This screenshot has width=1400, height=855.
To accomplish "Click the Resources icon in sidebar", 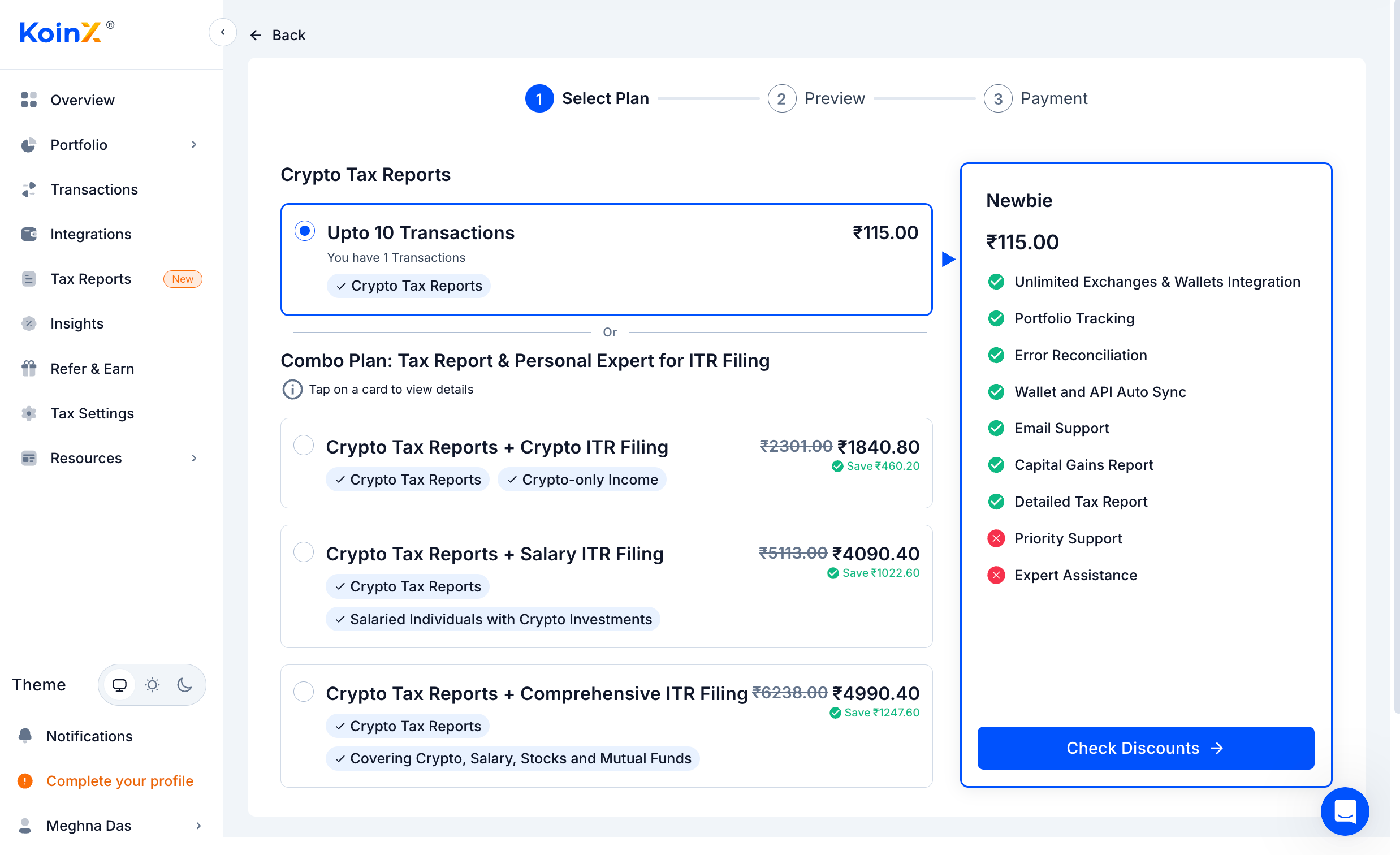I will click(x=29, y=458).
